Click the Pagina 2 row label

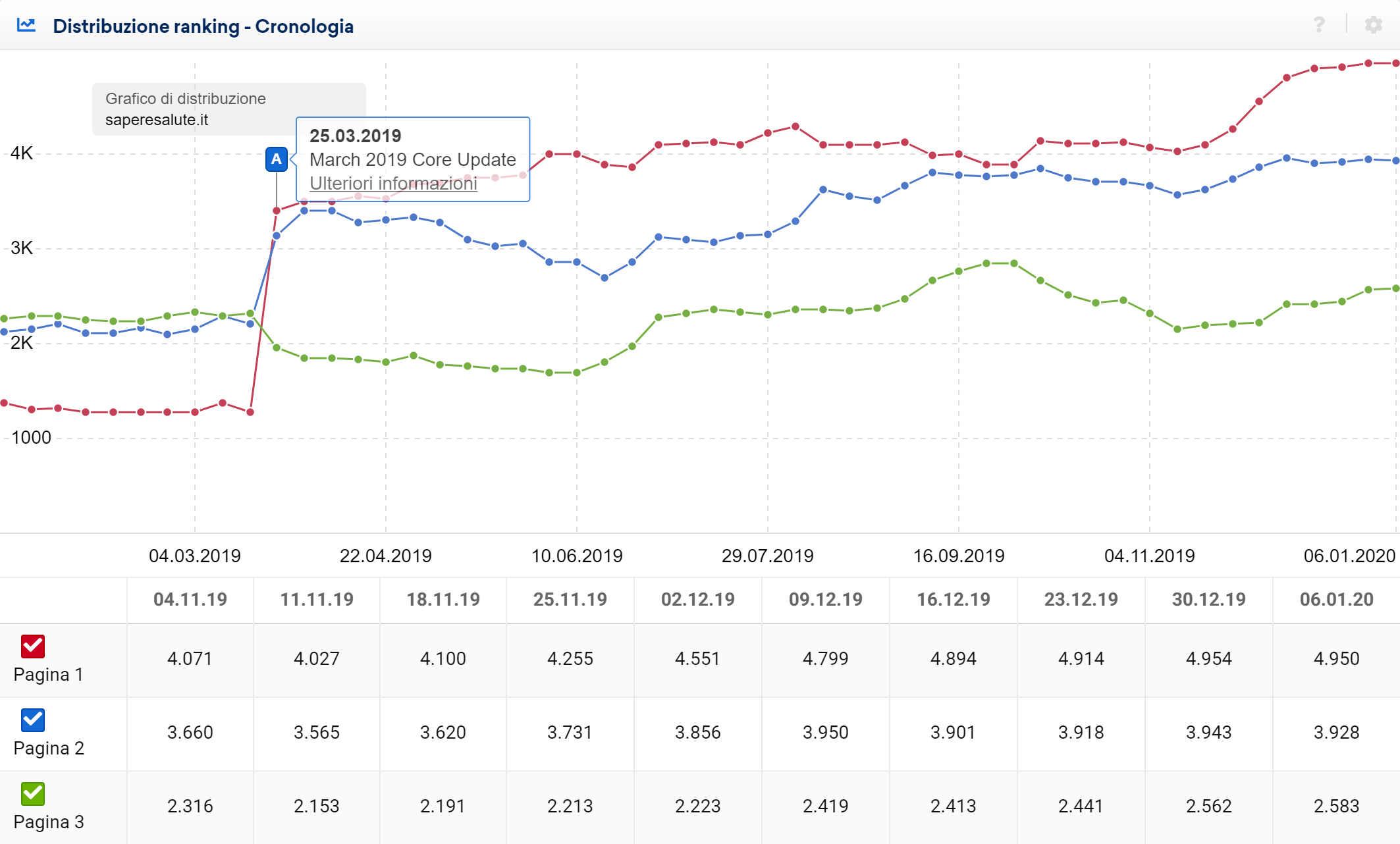pos(49,749)
